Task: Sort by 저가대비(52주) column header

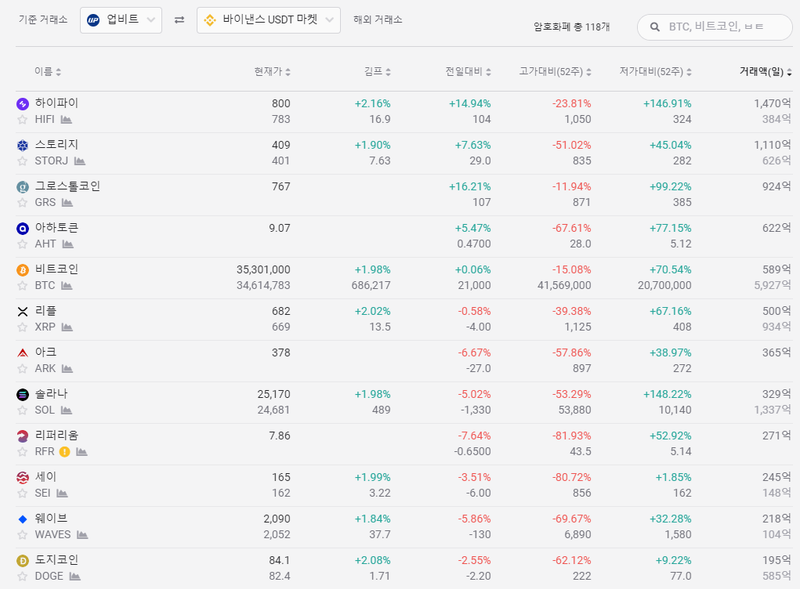Action: click(x=656, y=71)
